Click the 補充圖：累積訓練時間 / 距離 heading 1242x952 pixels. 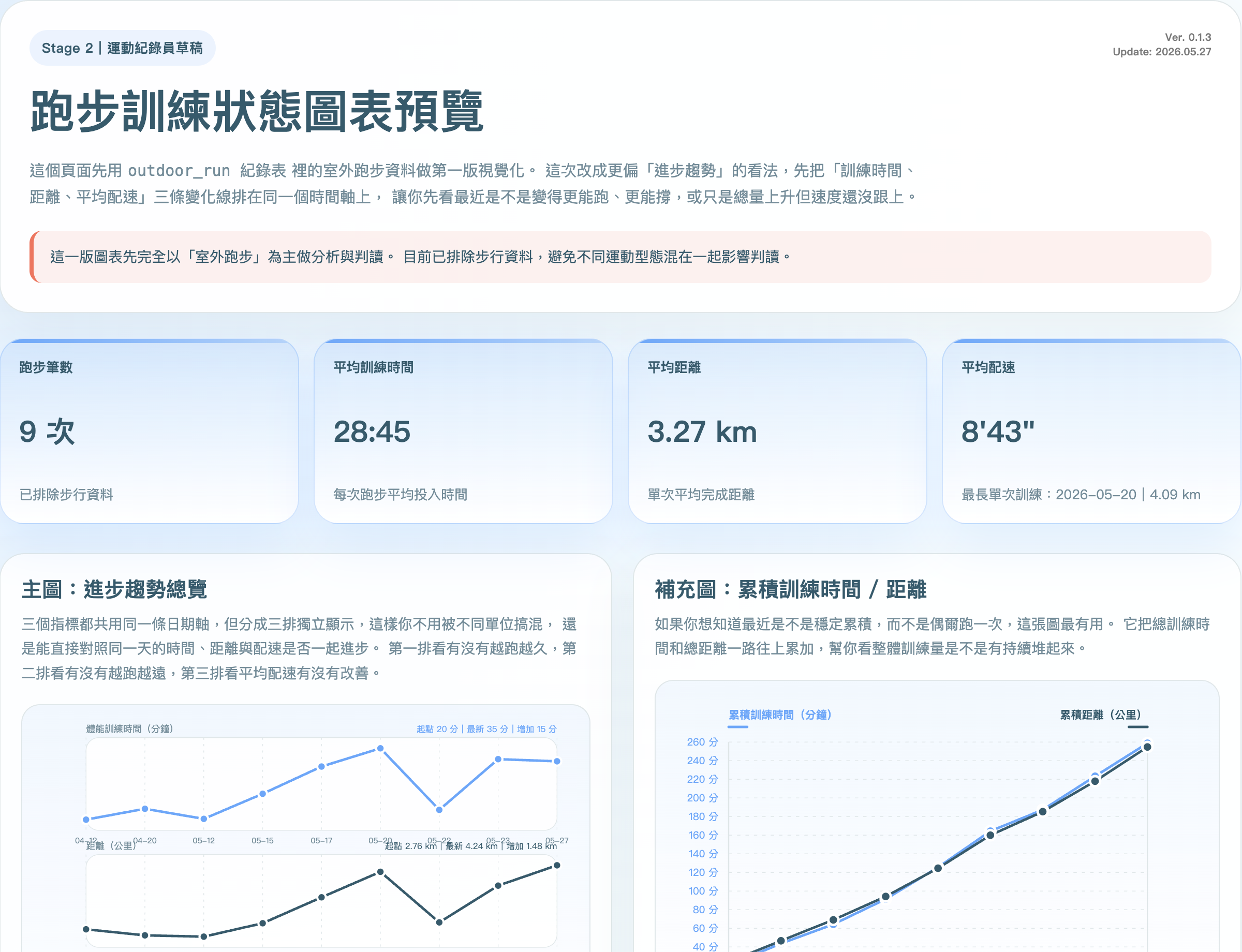[x=790, y=589]
